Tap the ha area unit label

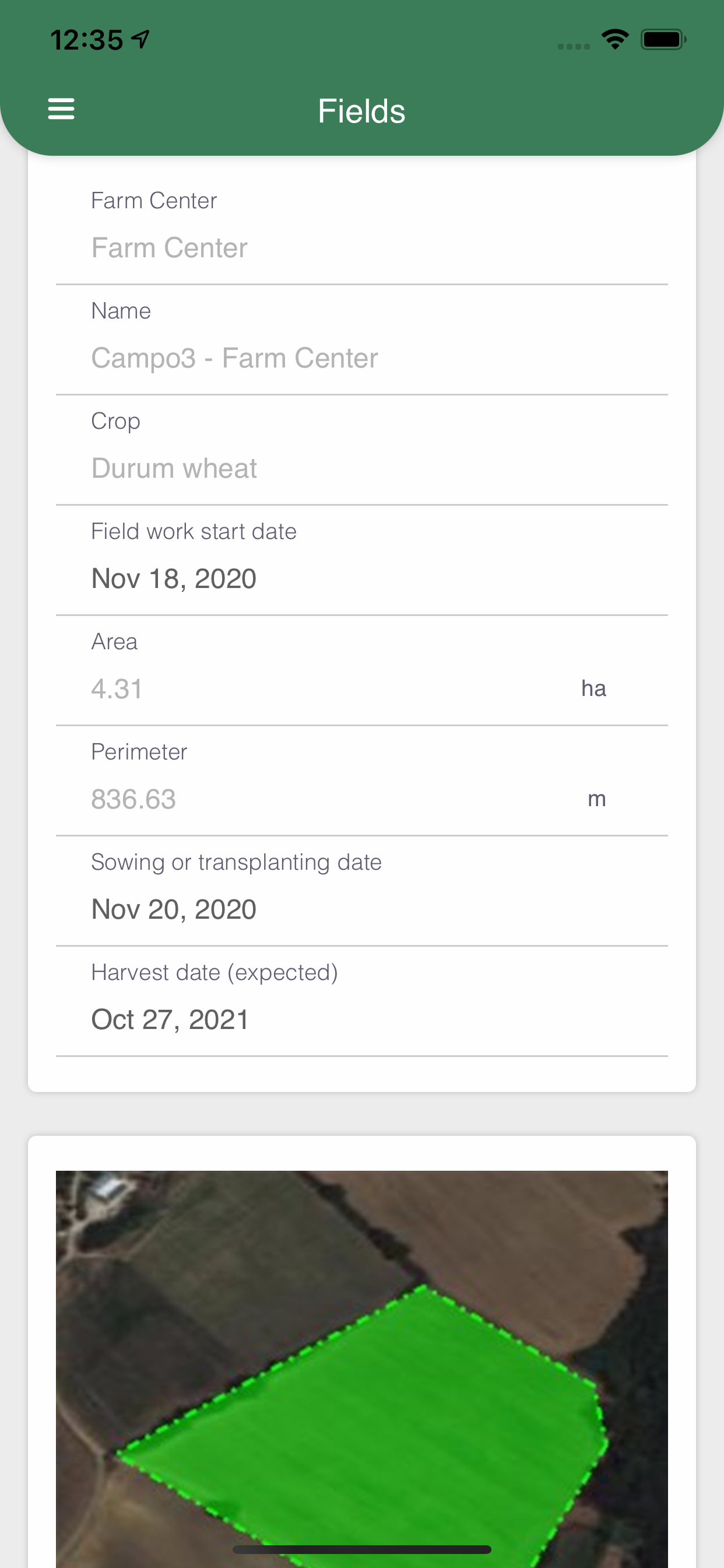(593, 688)
